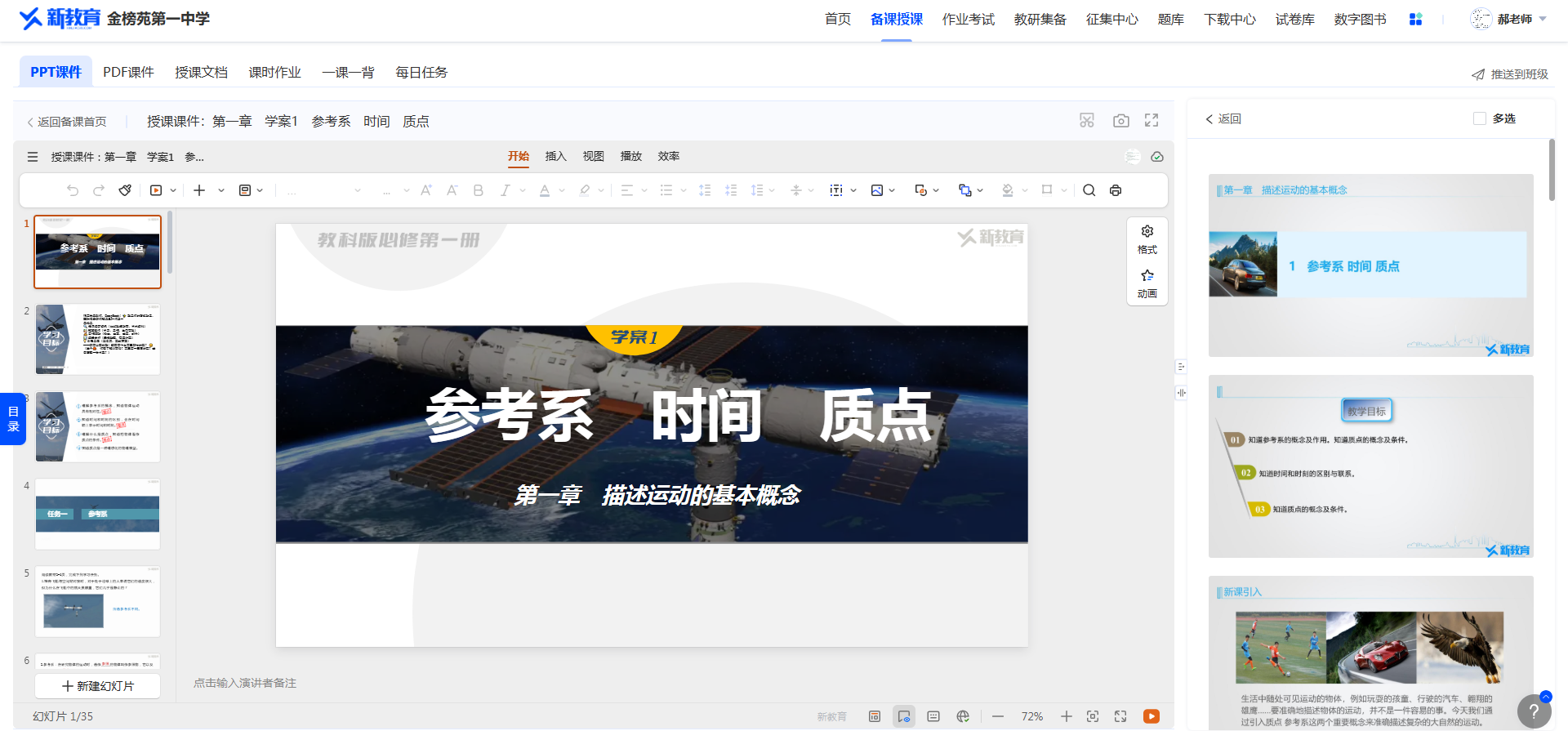Click the font color A icon
Viewport: 1568px width, 731px height.
pos(545,190)
